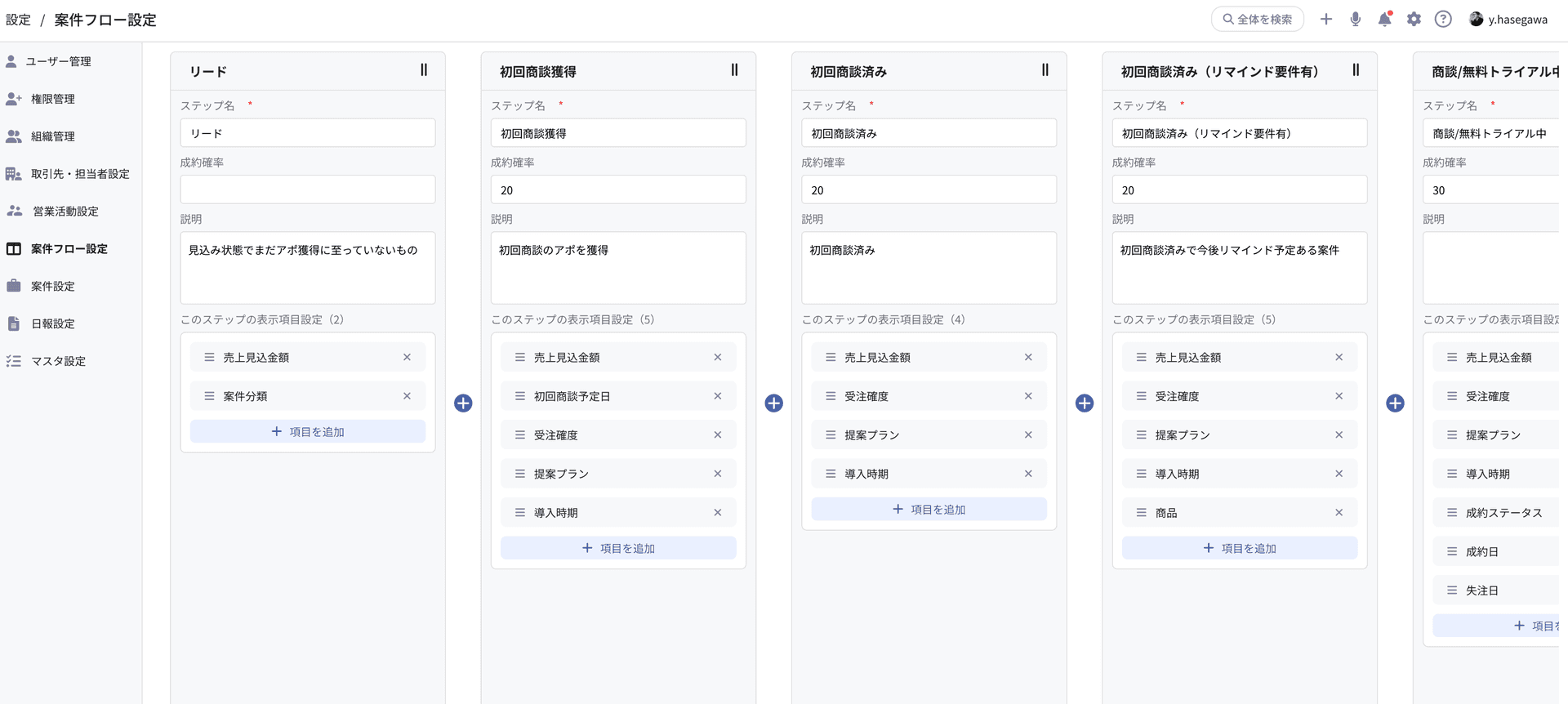Open the settings gear icon
Screen dimensions: 1568x704
pos(1414,20)
